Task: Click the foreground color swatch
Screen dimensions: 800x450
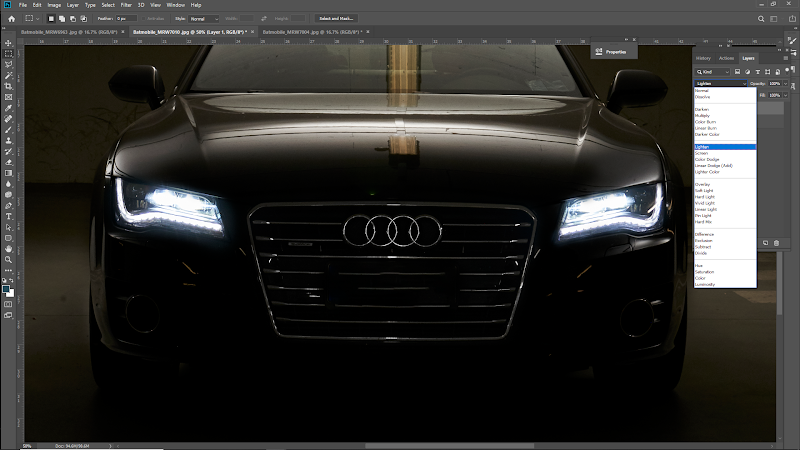Action: 6,289
